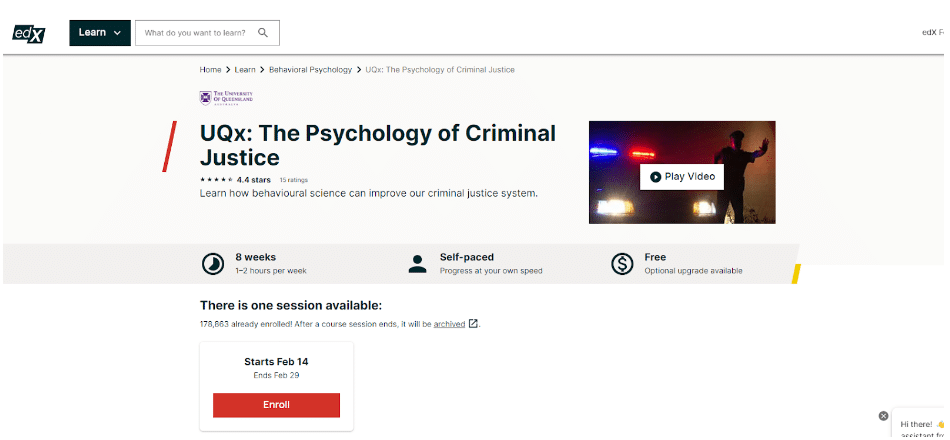Viewport: 950px width, 440px height.
Task: Close the chat assistant popup
Action: point(883,416)
